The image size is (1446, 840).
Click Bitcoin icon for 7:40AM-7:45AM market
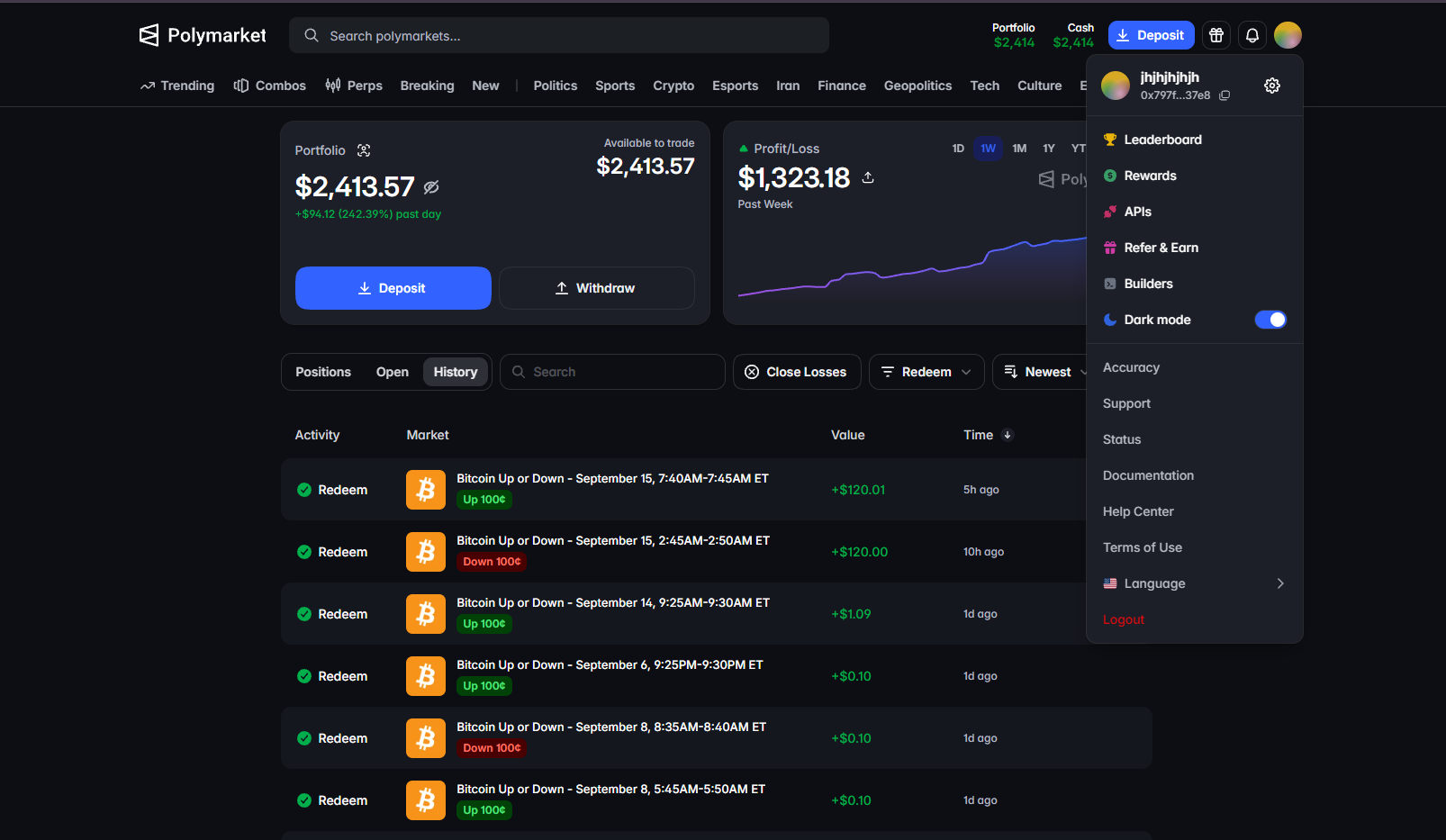(426, 490)
